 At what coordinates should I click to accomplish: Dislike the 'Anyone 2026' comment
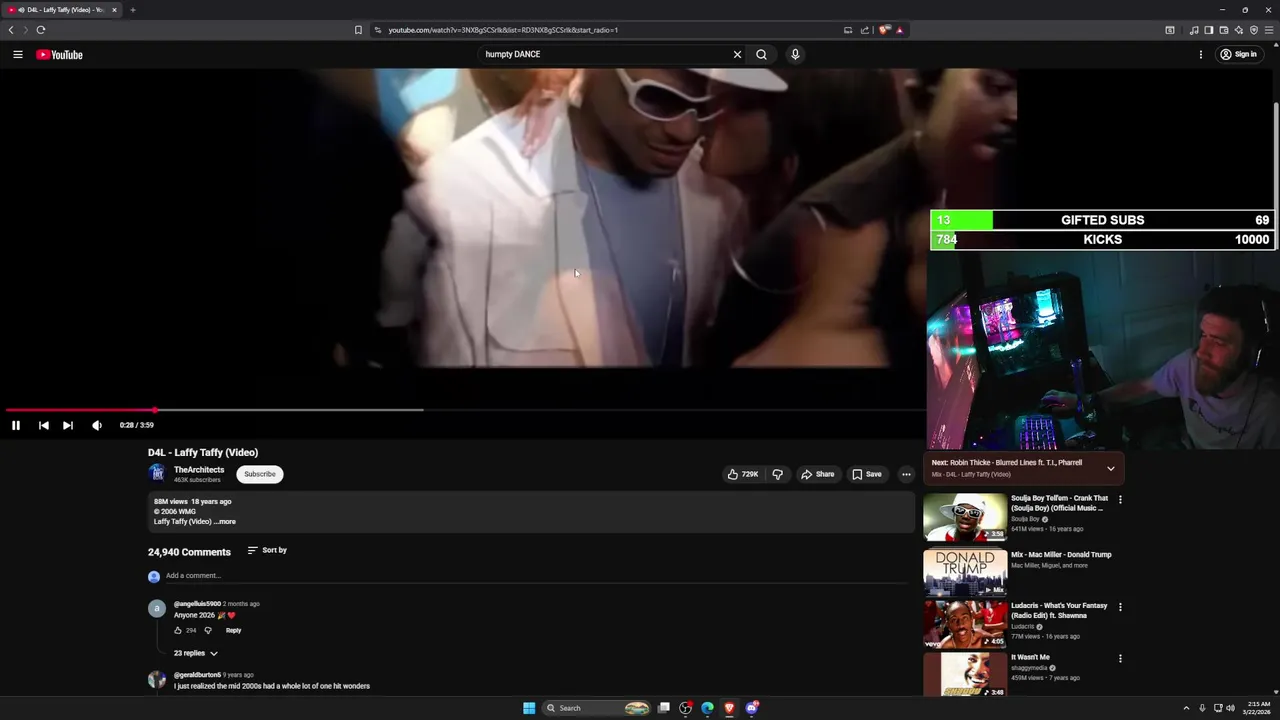[208, 630]
